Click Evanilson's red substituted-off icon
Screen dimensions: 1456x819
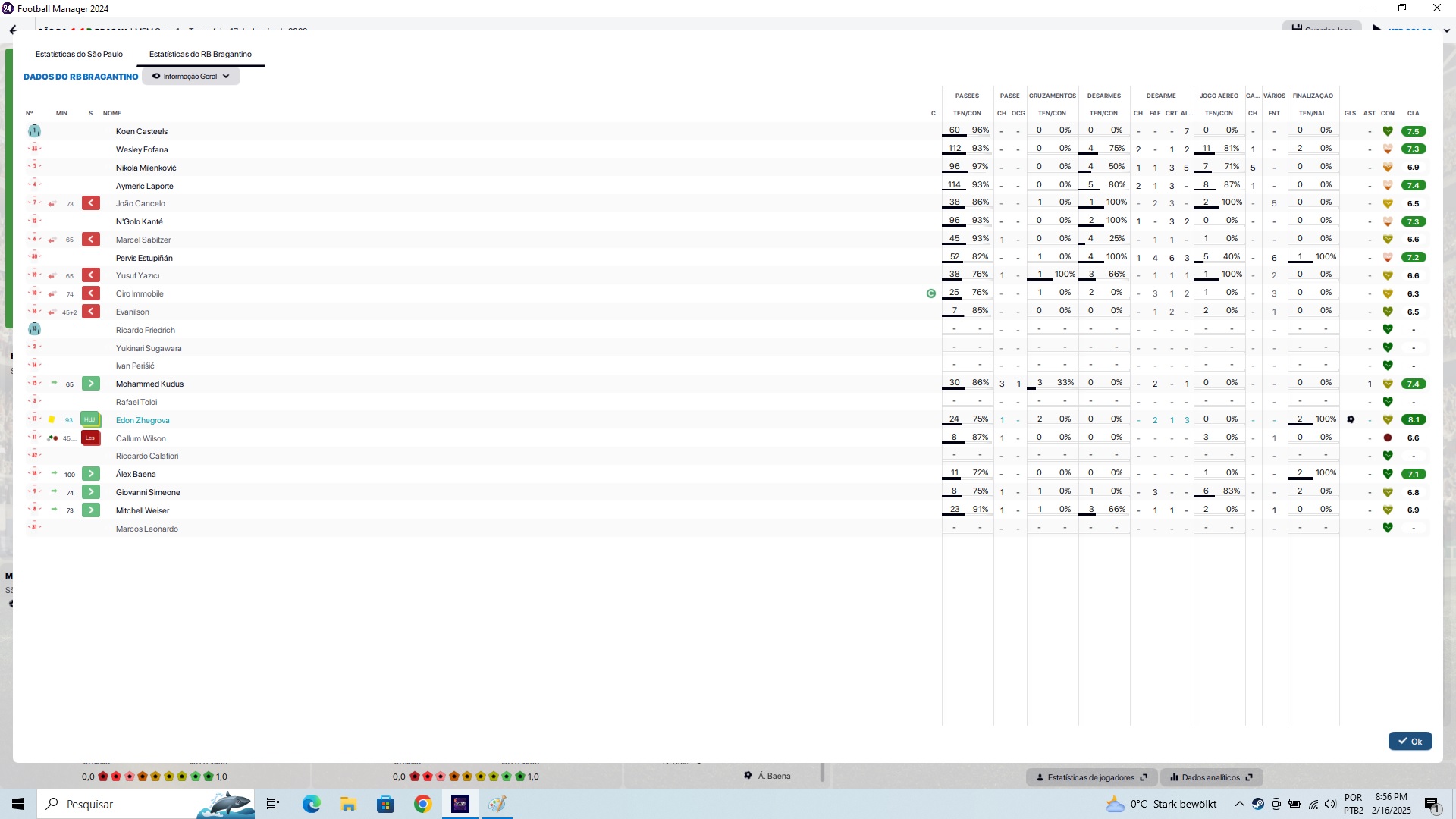(91, 312)
